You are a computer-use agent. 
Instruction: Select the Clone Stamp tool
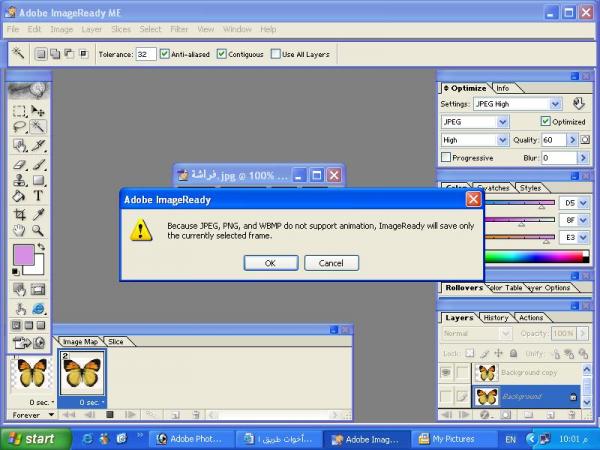pyautogui.click(x=19, y=180)
